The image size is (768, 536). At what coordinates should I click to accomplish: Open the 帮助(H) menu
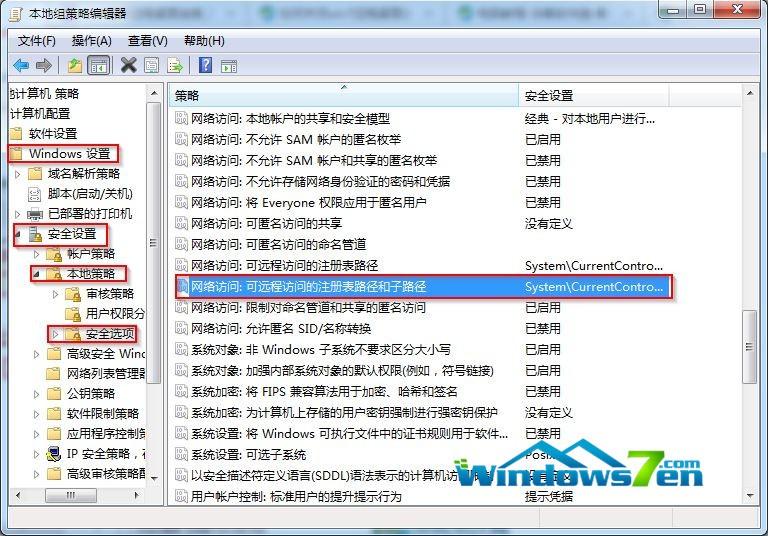point(204,41)
